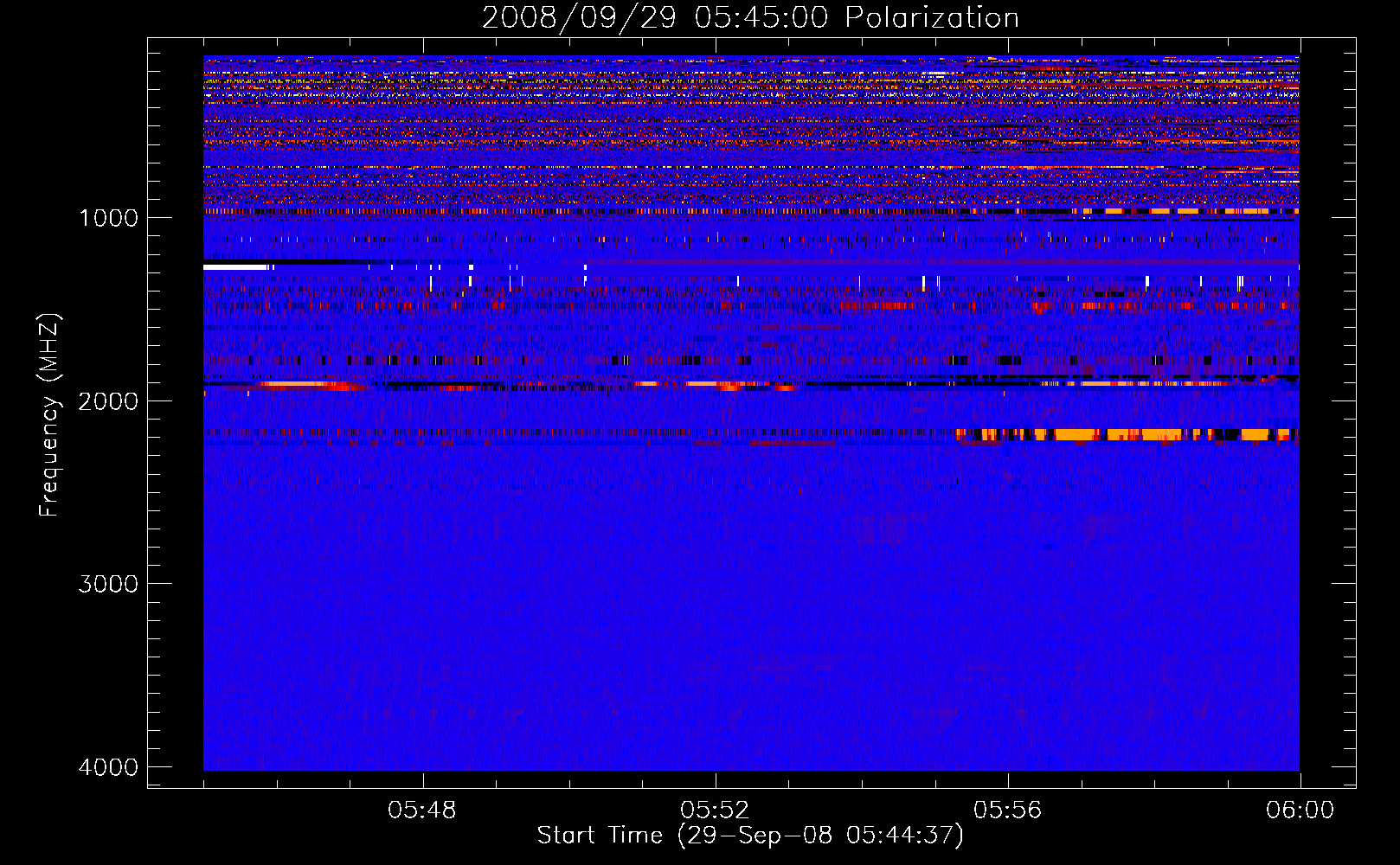This screenshot has height=865, width=1400.
Task: Click the 05:56 time tick label
Action: pyautogui.click(x=1007, y=811)
